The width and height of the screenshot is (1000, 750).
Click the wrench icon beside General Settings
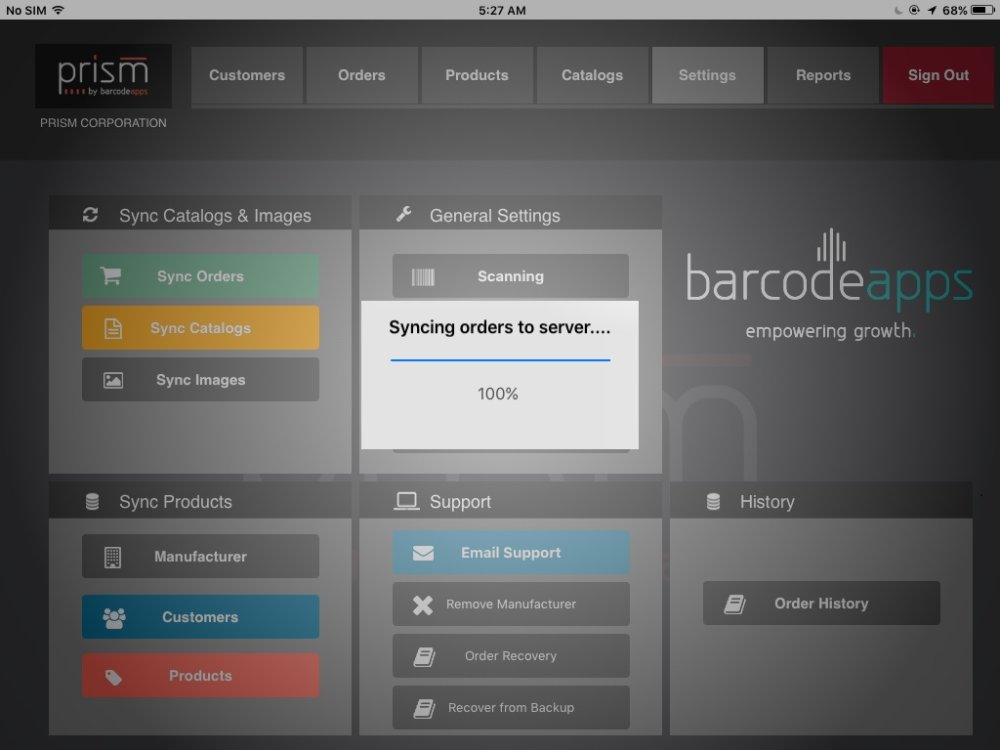(404, 214)
